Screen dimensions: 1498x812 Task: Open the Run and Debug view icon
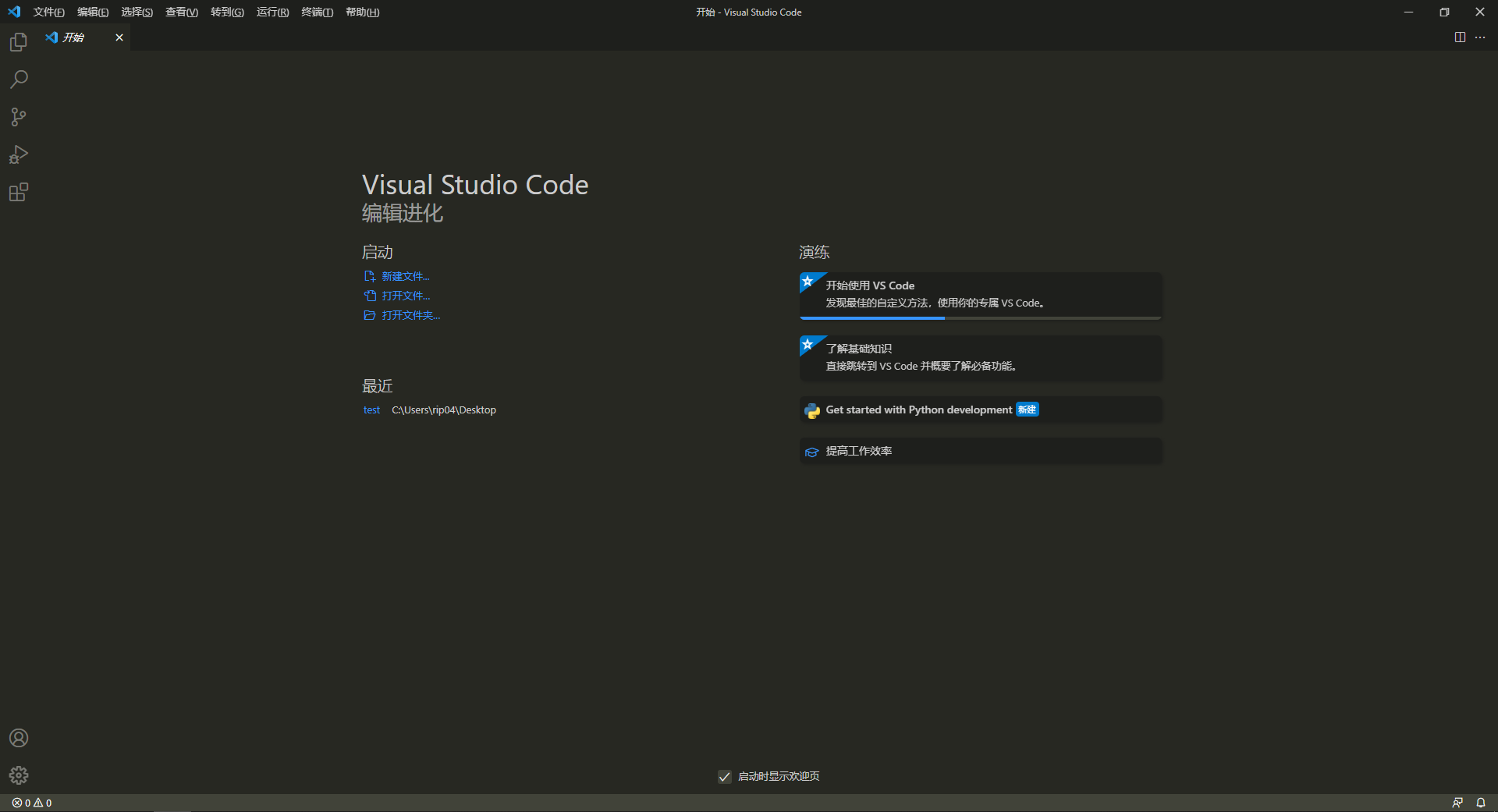(x=19, y=154)
